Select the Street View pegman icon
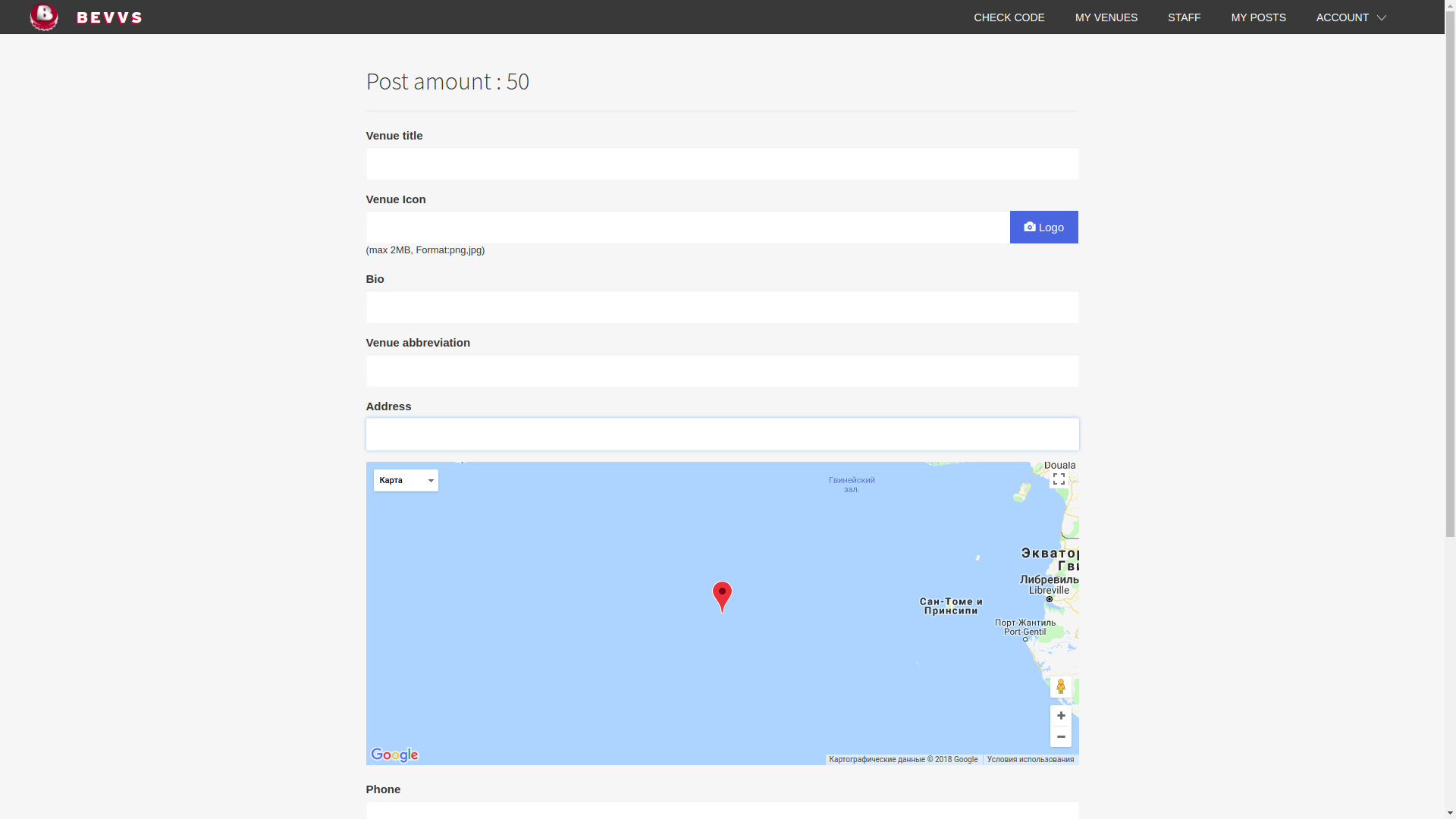The height and width of the screenshot is (819, 1456). coord(1061,686)
